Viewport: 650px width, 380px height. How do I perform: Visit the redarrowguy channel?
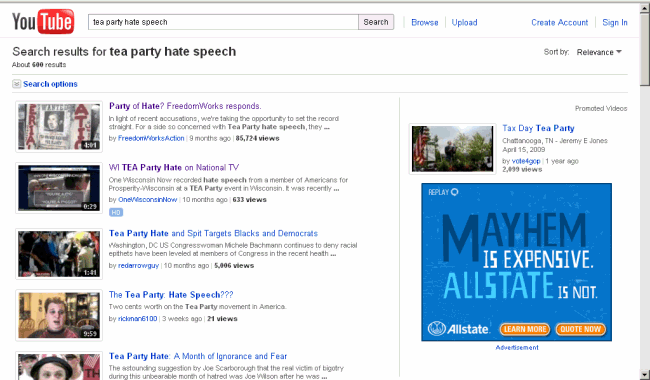click(138, 266)
